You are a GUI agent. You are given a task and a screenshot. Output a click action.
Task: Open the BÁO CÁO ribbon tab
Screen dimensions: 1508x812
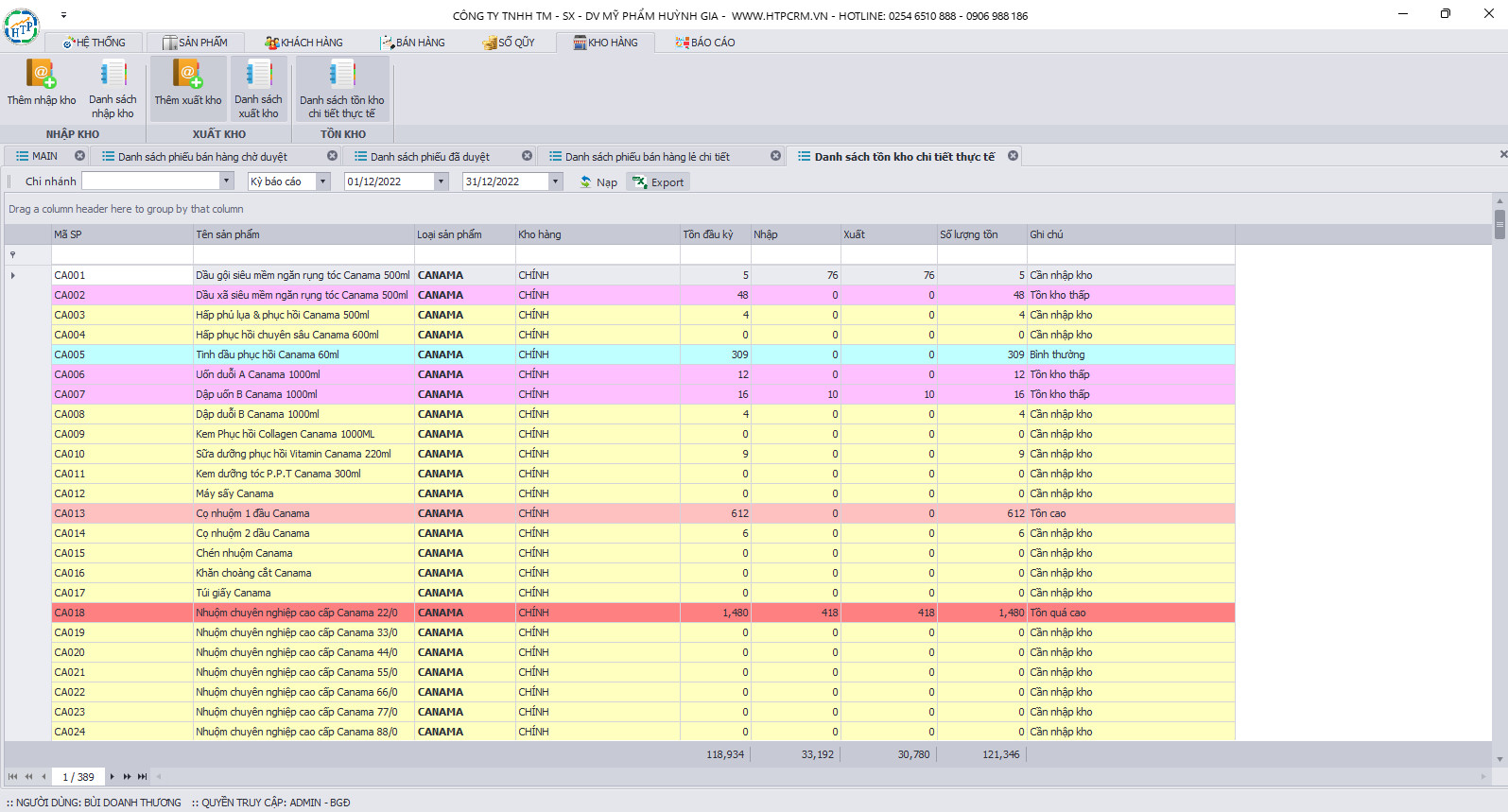(x=705, y=43)
